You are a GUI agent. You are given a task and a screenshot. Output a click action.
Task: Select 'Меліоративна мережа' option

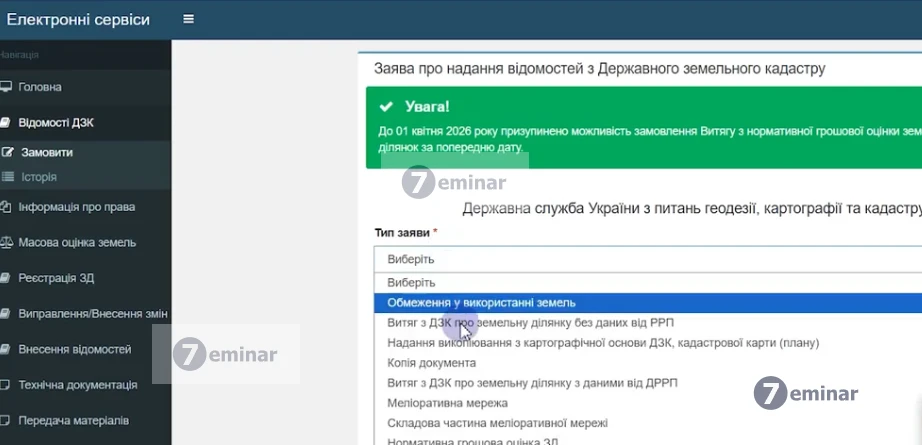447,403
